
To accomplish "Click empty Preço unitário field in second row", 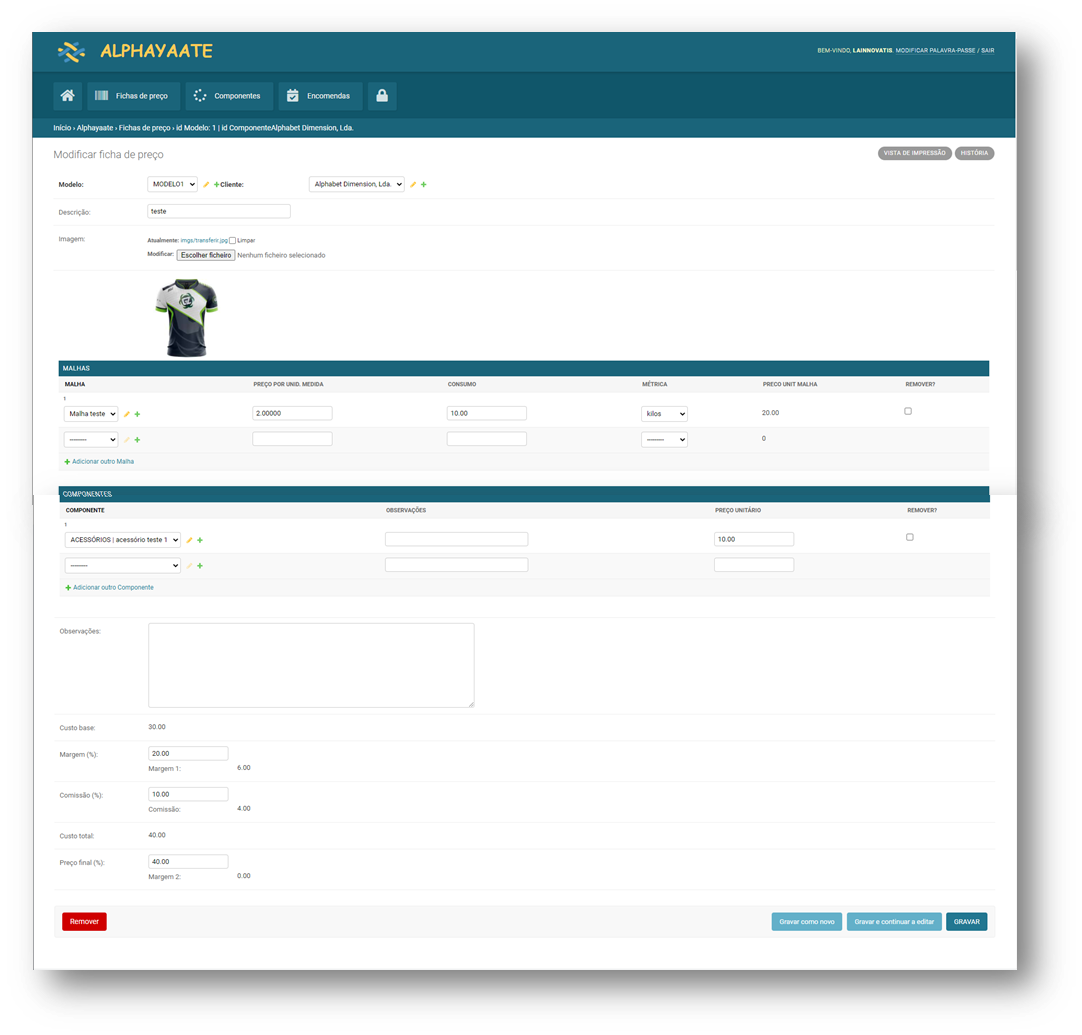I will pos(754,565).
